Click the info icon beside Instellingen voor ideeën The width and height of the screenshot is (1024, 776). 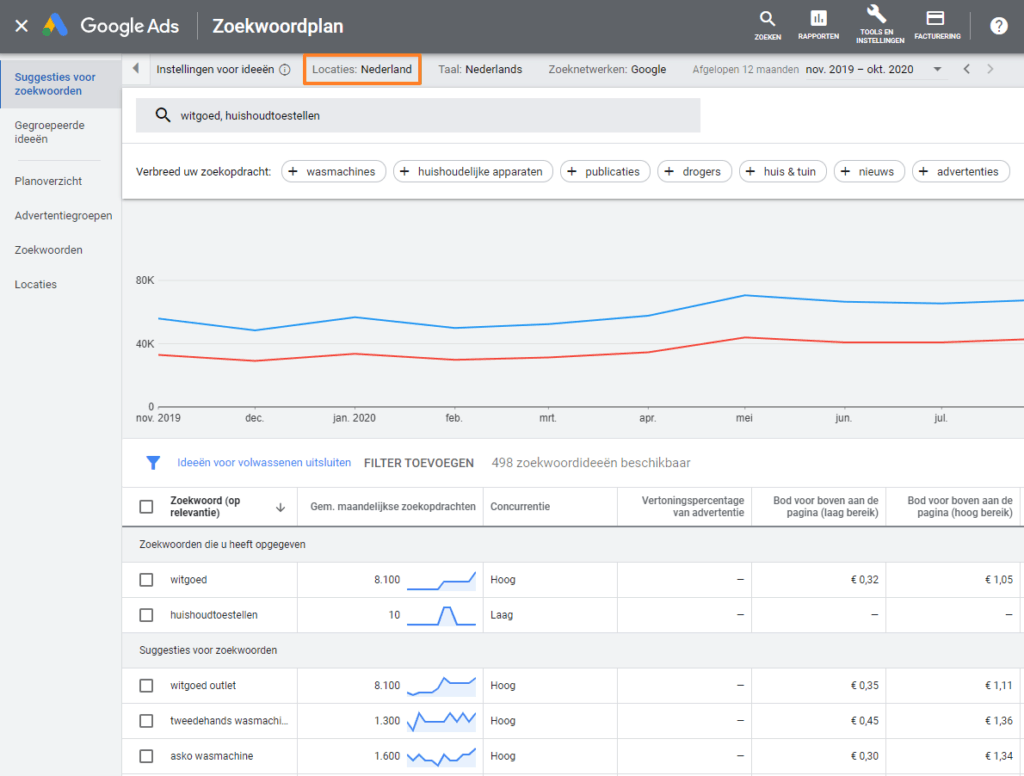pos(285,70)
